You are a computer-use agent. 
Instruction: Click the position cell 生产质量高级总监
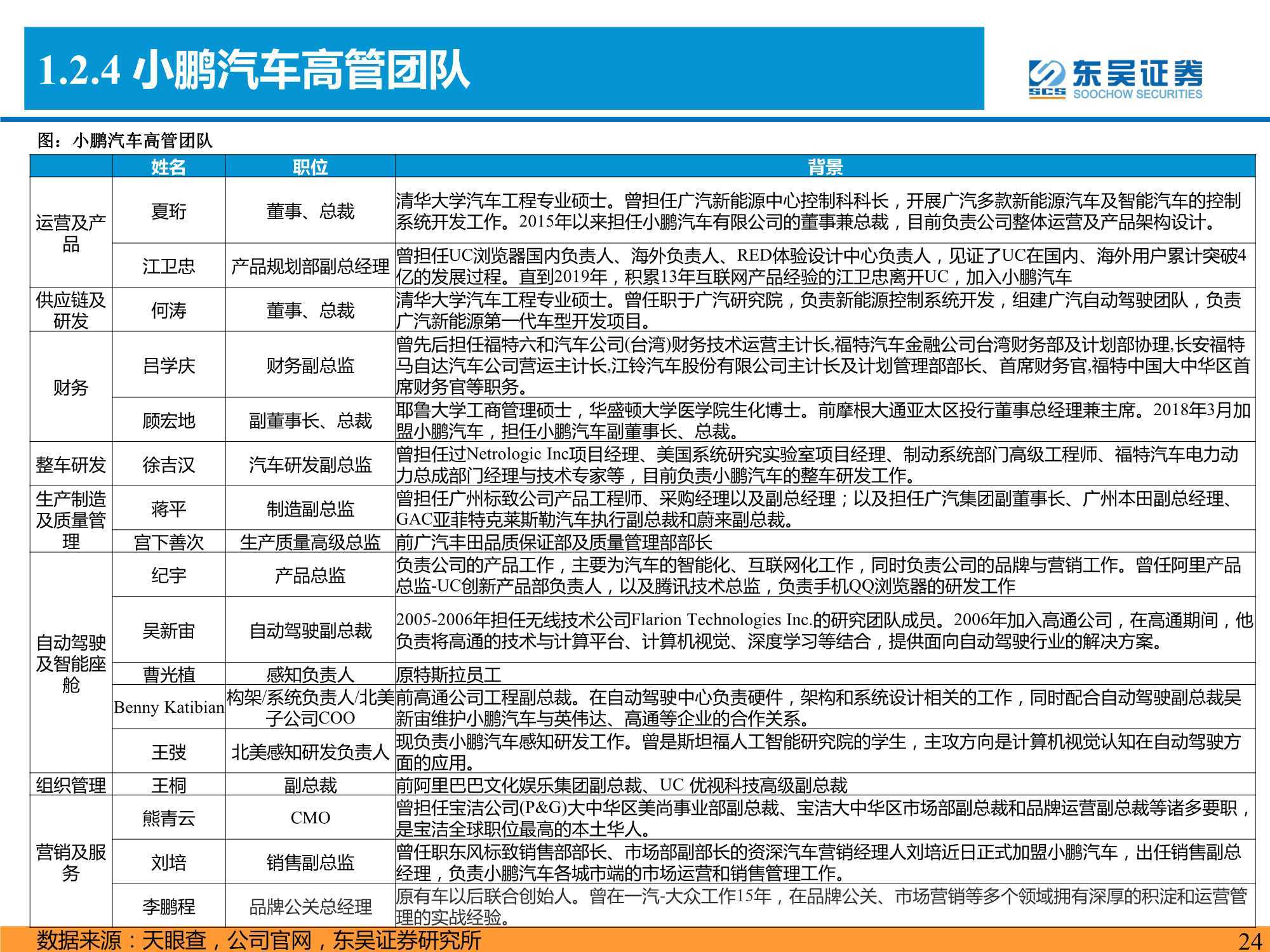pyautogui.click(x=310, y=542)
